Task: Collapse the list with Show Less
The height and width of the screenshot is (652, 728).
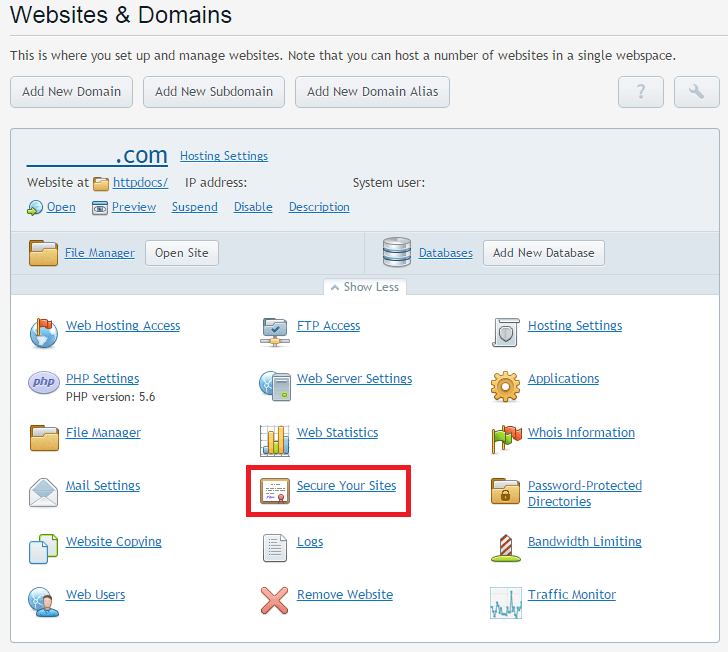Action: click(x=364, y=287)
